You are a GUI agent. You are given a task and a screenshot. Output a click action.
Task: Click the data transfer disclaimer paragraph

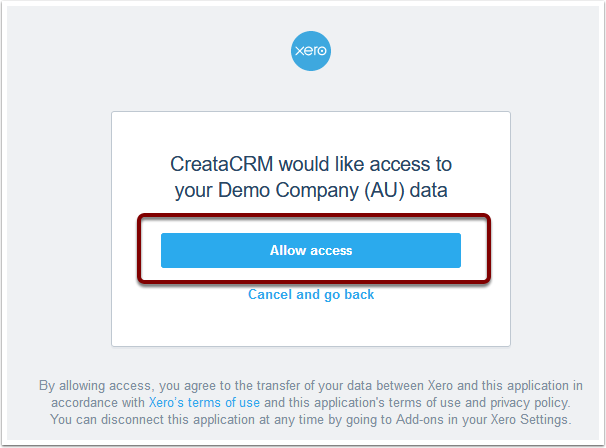(311, 402)
